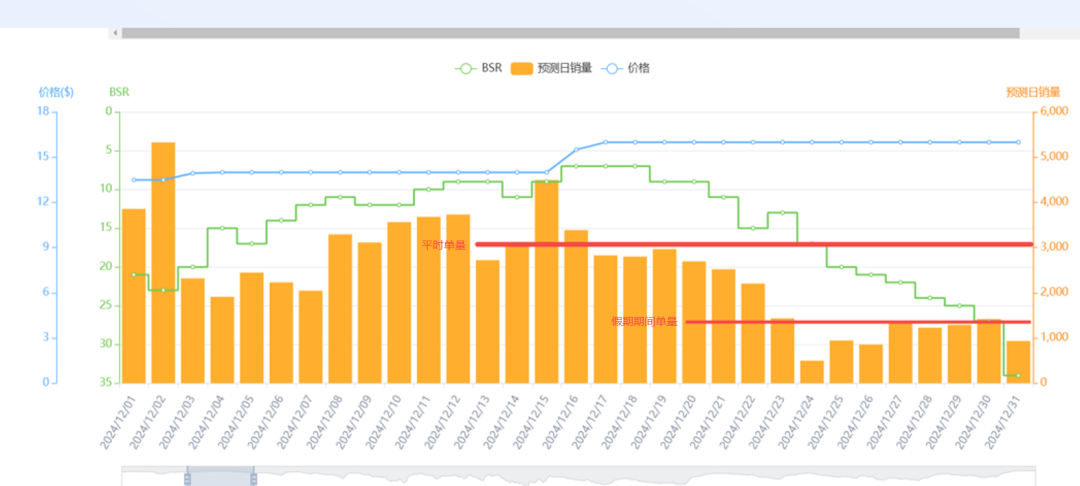Toggle the 价格 series in the legend
The width and height of the screenshot is (1080, 486).
click(625, 68)
